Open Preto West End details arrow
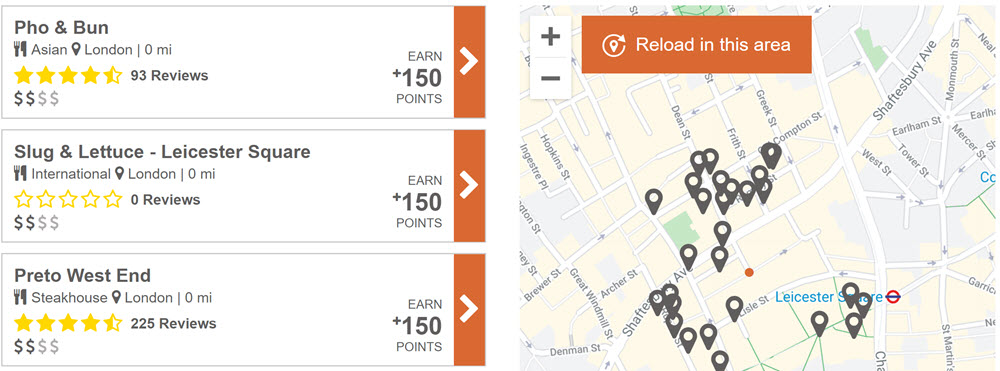Image resolution: width=1000 pixels, height=371 pixels. [x=469, y=309]
